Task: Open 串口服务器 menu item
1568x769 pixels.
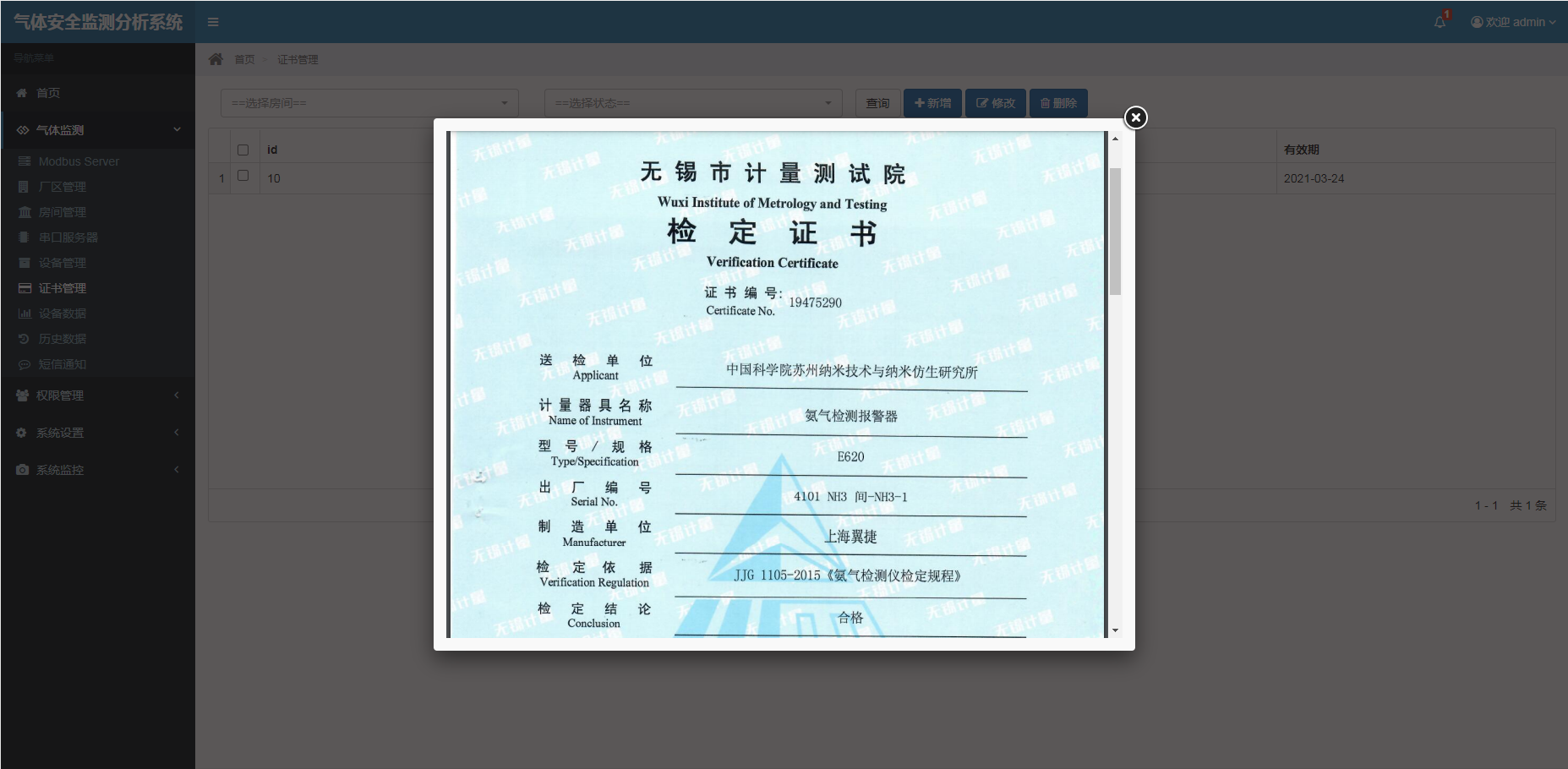Action: (68, 237)
